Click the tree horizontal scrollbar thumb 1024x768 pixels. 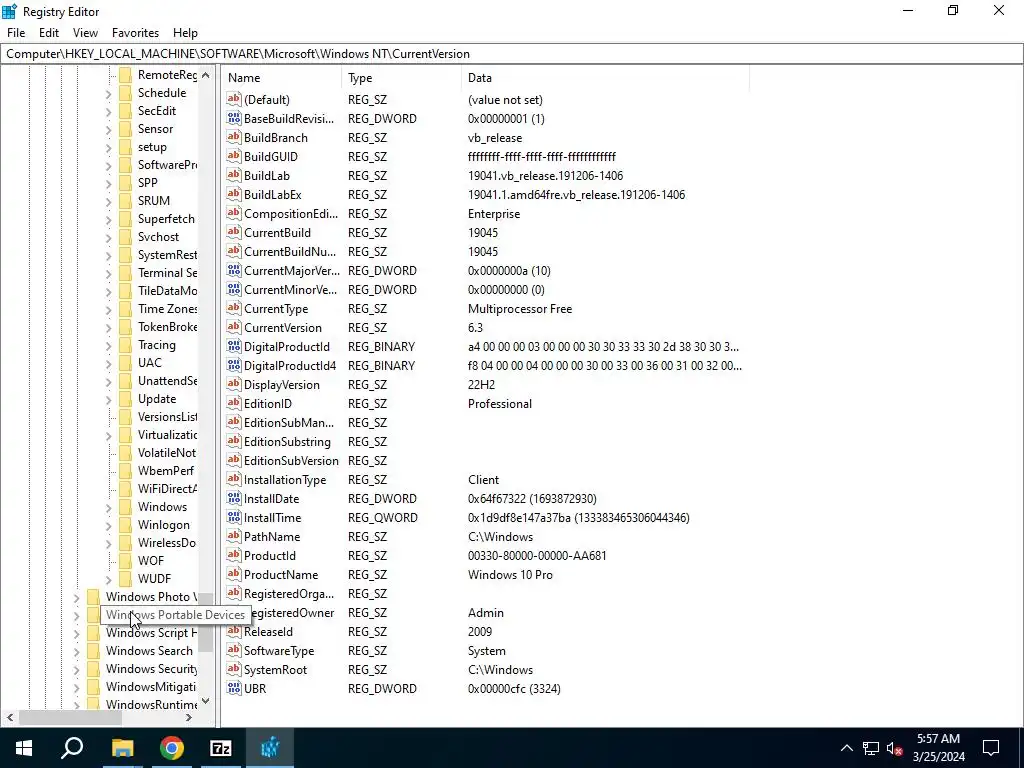coord(70,717)
